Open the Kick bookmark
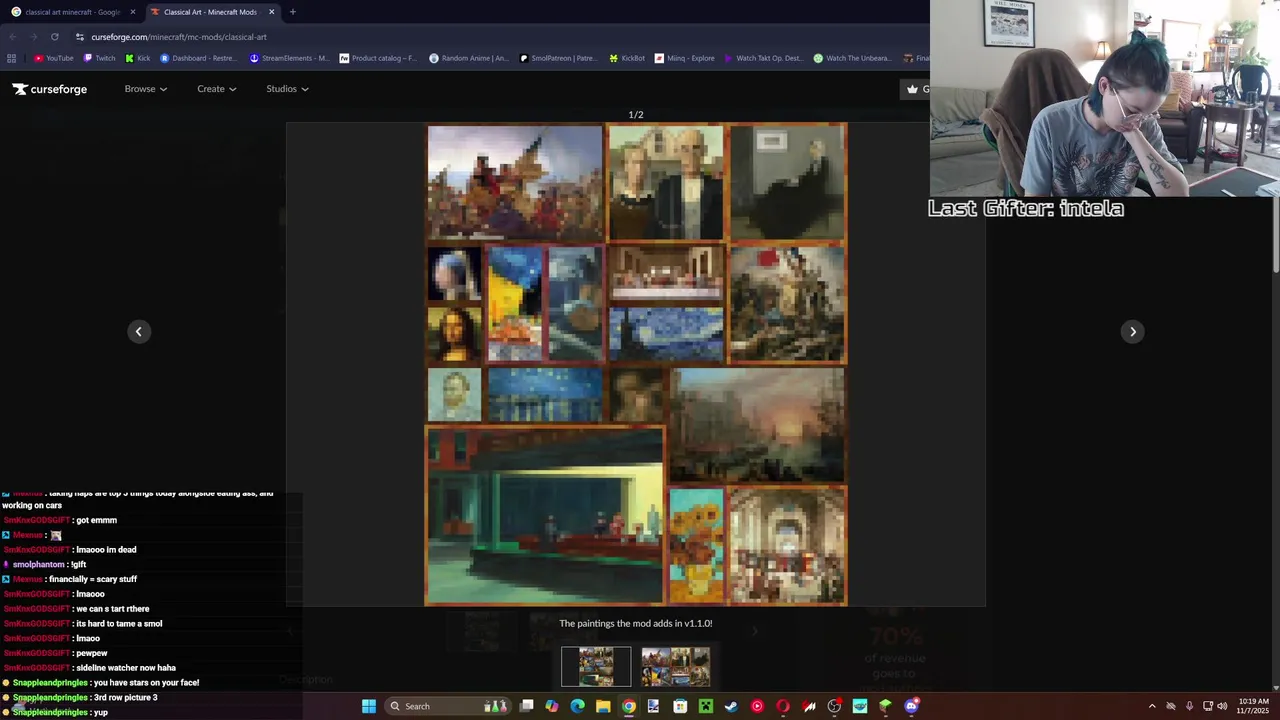1280x720 pixels. click(x=137, y=58)
